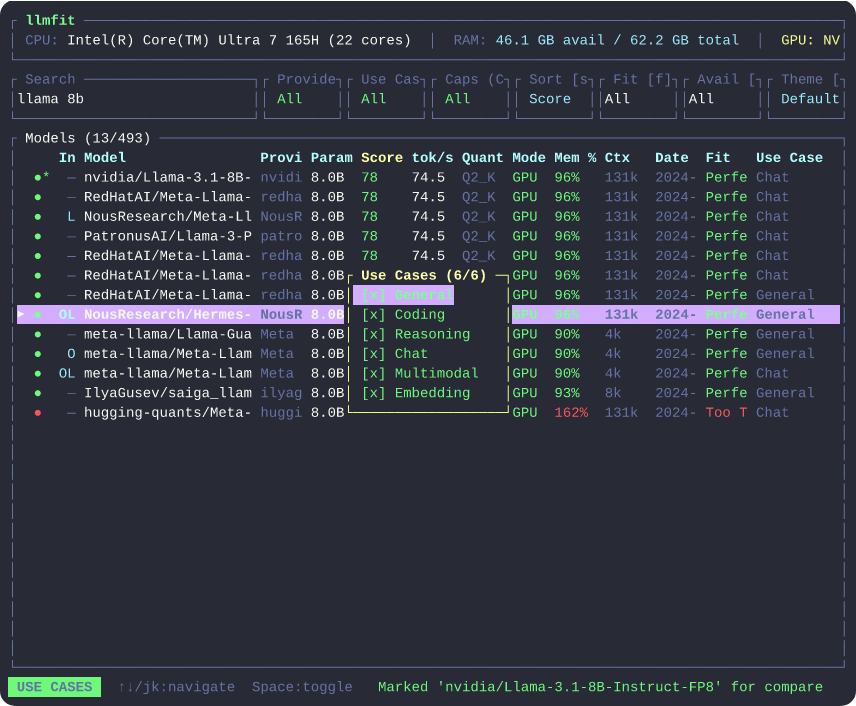This screenshot has height=706, width=856.
Task: Click the 'O' installed marker beside meta-llama/Meta-Llam
Action: coord(71,354)
